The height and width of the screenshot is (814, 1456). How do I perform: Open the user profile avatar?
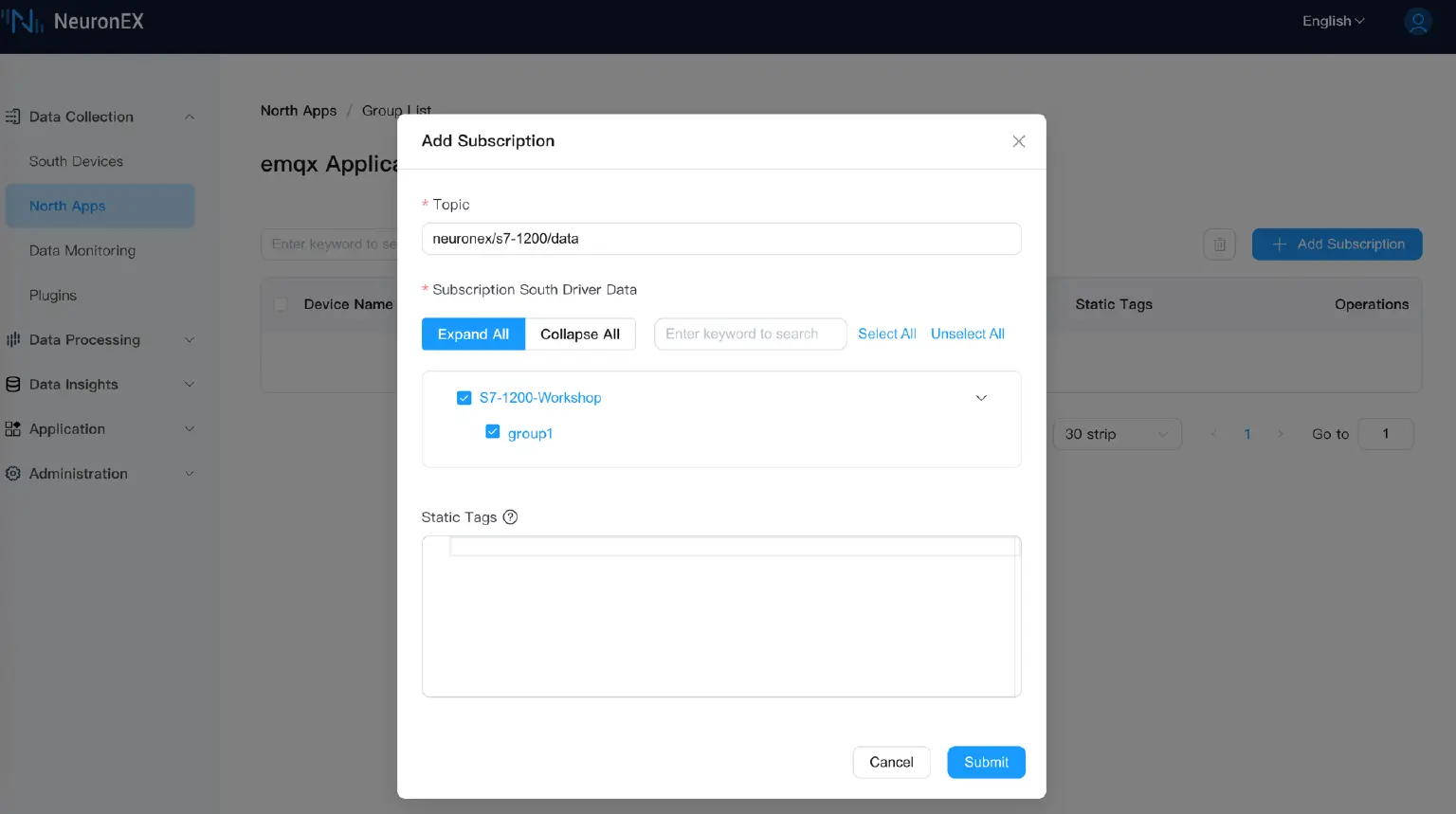coord(1417,22)
